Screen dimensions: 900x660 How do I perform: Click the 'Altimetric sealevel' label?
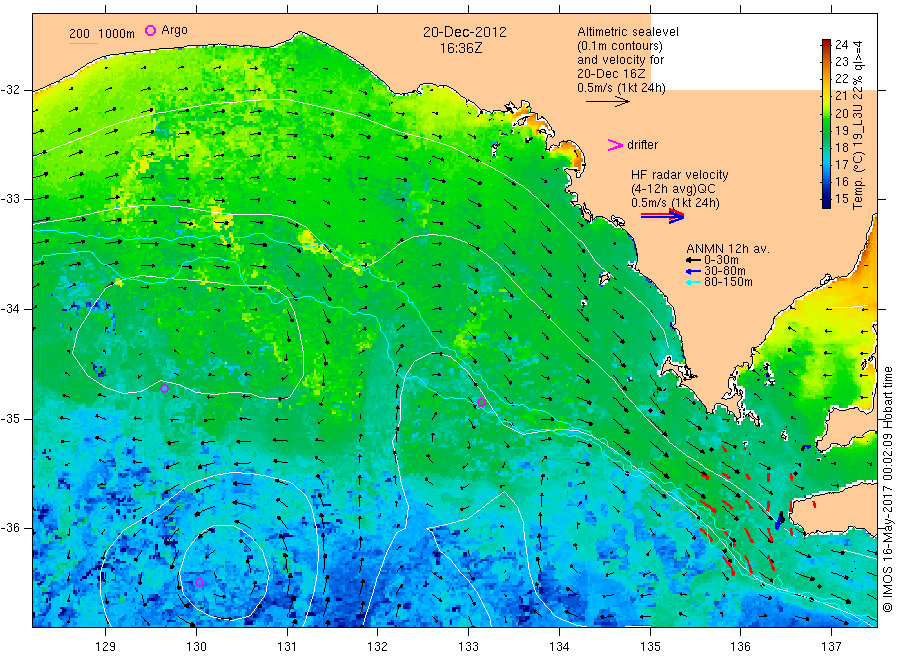(x=628, y=32)
